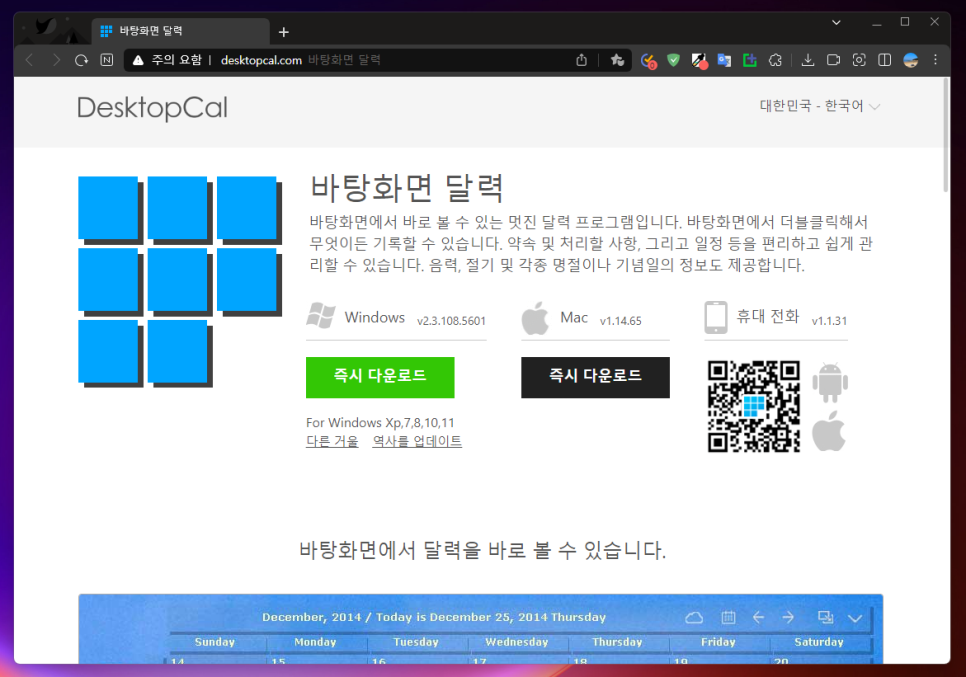Click the Thursday column header in preview
The height and width of the screenshot is (677, 966).
point(617,642)
